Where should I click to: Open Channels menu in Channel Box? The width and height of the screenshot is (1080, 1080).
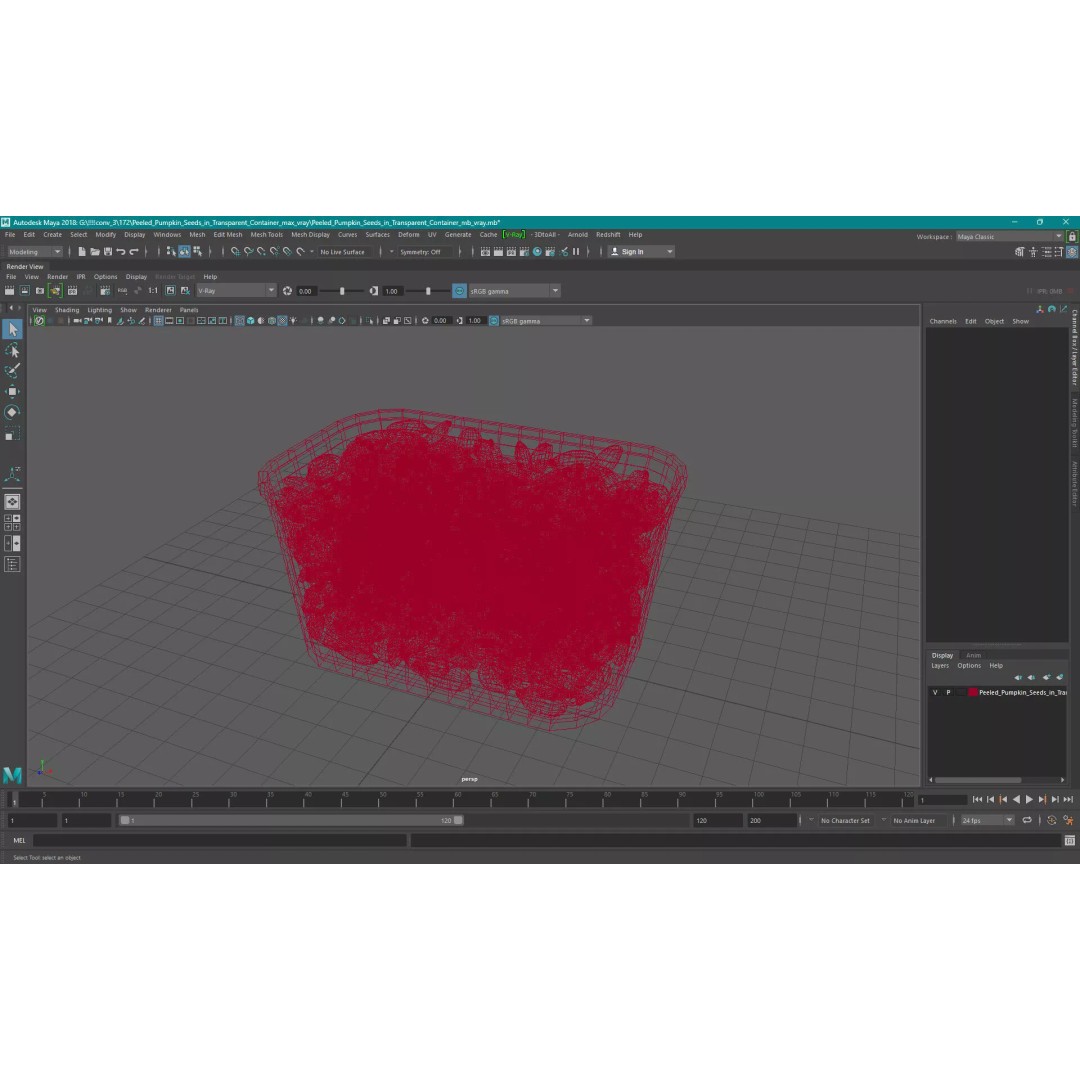943,322
